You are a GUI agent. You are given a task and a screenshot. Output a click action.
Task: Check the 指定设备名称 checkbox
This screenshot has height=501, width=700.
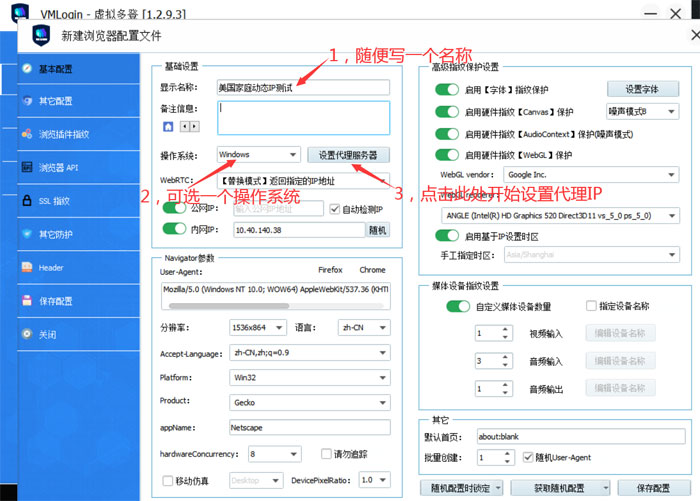click(x=591, y=306)
